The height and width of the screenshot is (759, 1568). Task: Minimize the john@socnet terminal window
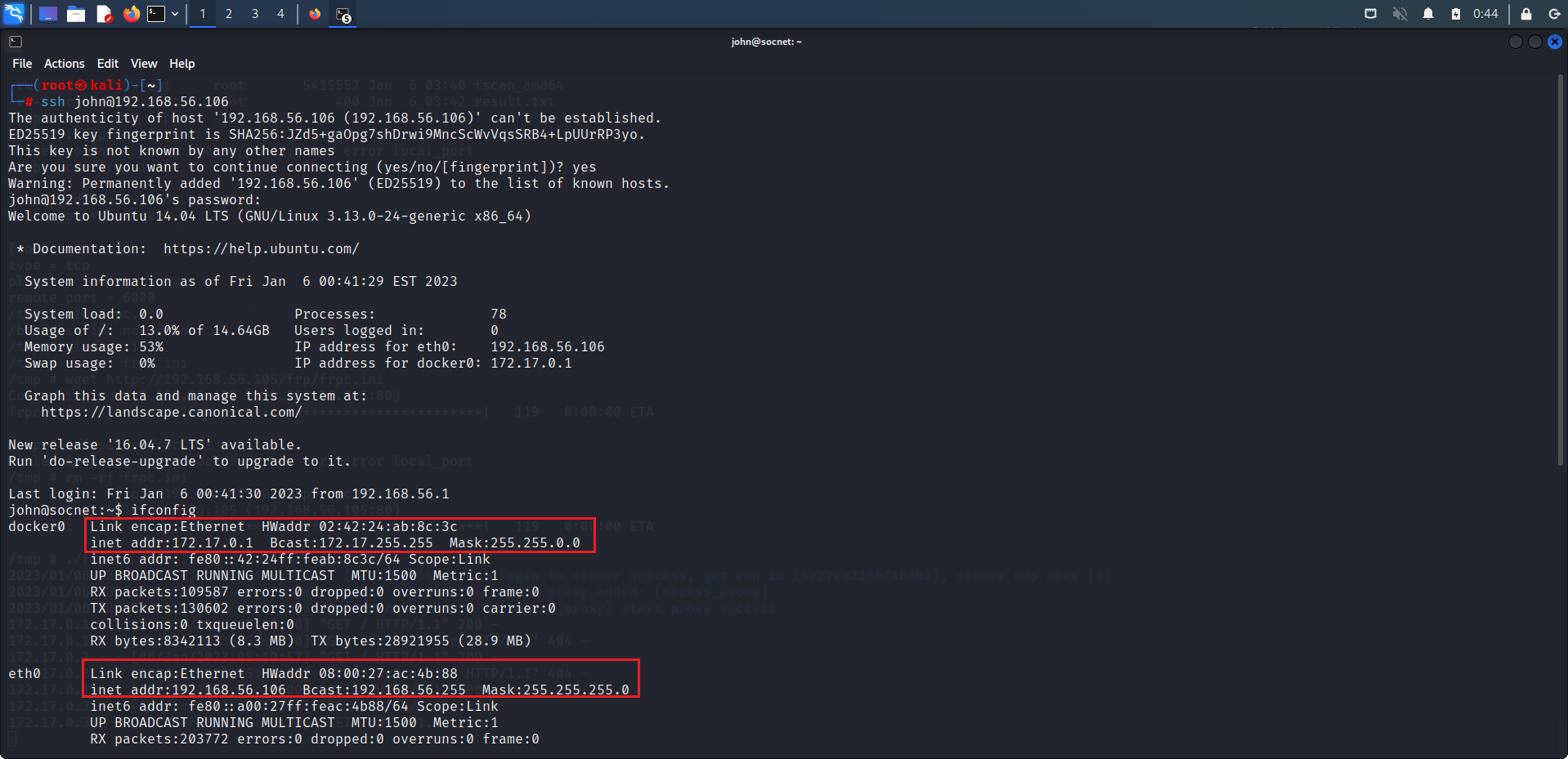coord(1516,42)
